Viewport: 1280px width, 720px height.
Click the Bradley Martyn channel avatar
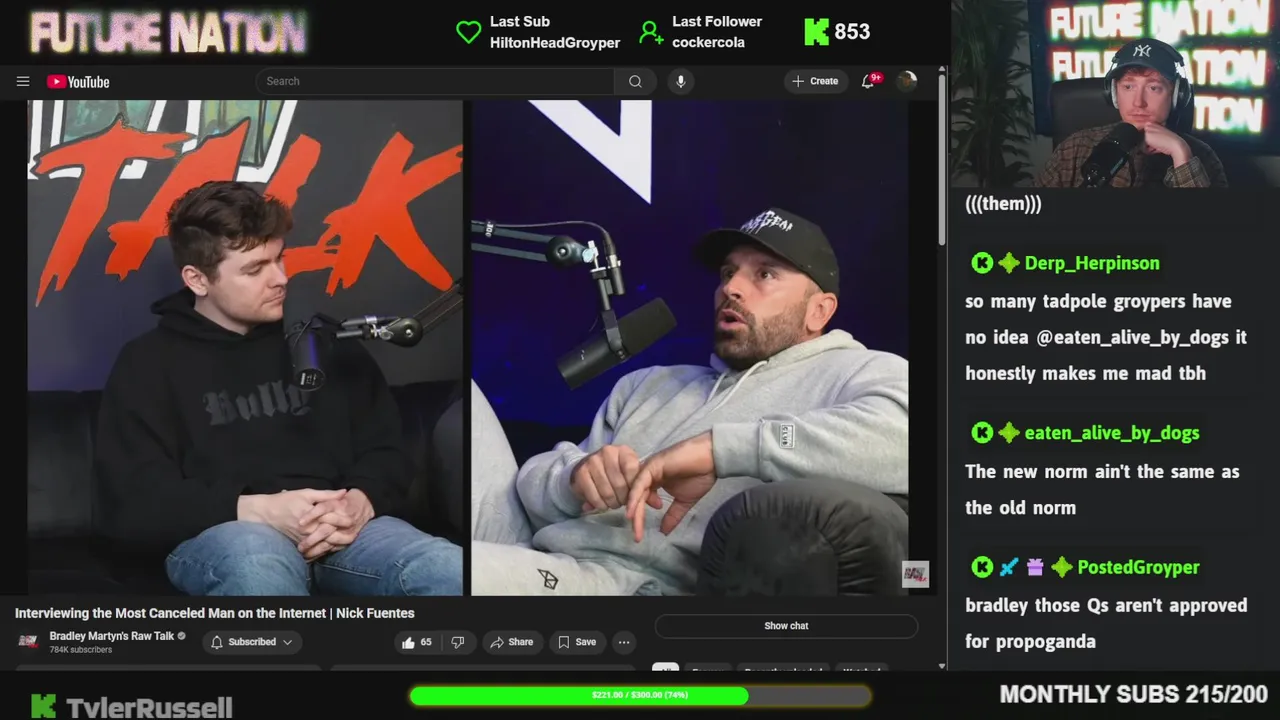28,641
